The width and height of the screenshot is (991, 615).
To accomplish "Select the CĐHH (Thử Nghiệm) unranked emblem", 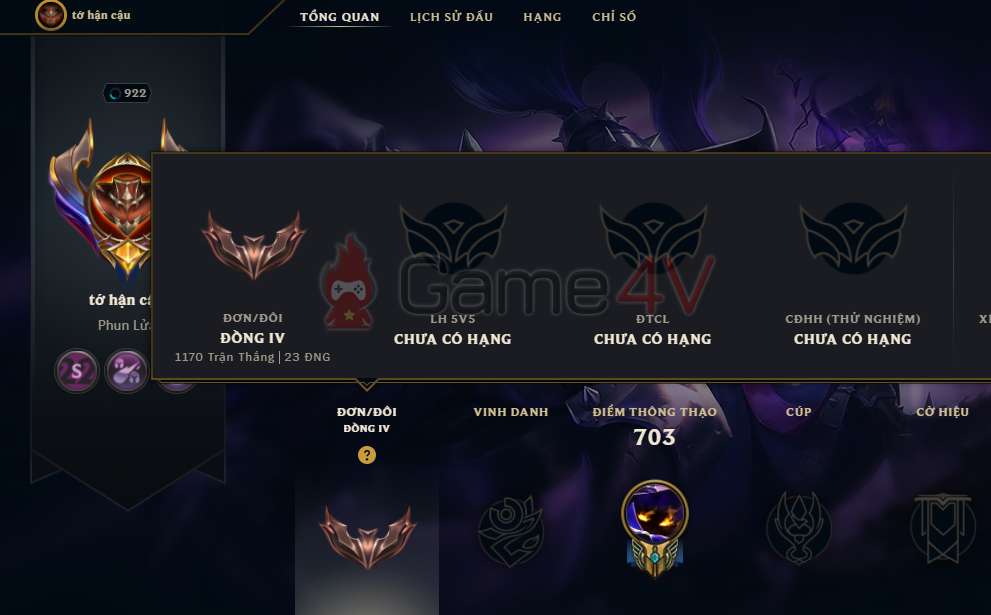I will [853, 238].
